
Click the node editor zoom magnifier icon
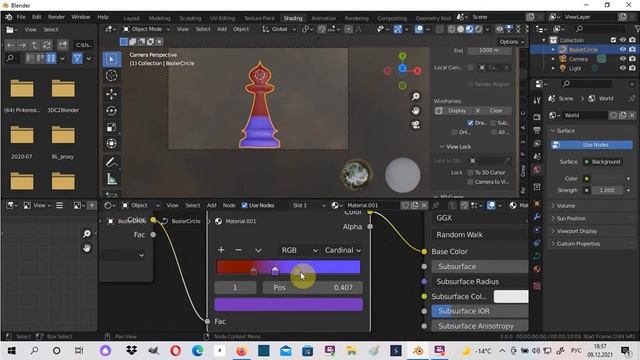87,233
